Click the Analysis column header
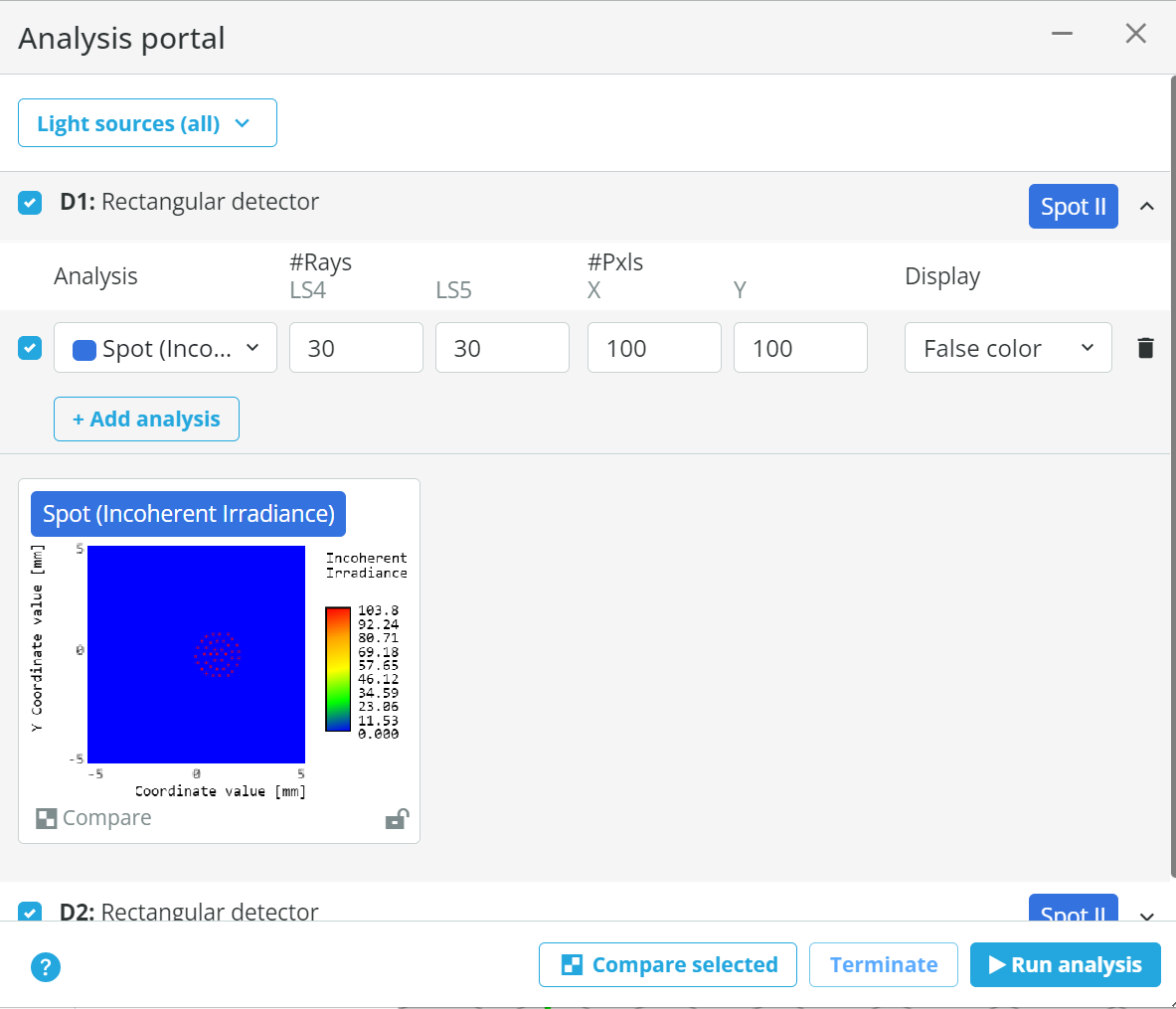Screen dimensions: 1176x1009 point(96,276)
